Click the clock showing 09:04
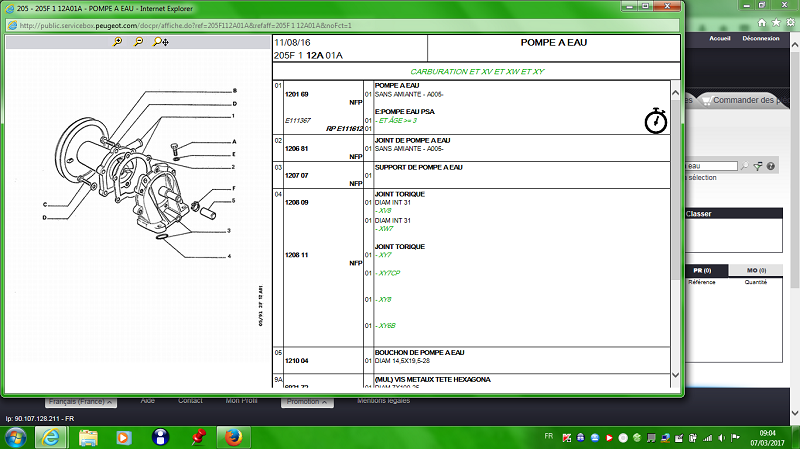 pyautogui.click(x=767, y=433)
